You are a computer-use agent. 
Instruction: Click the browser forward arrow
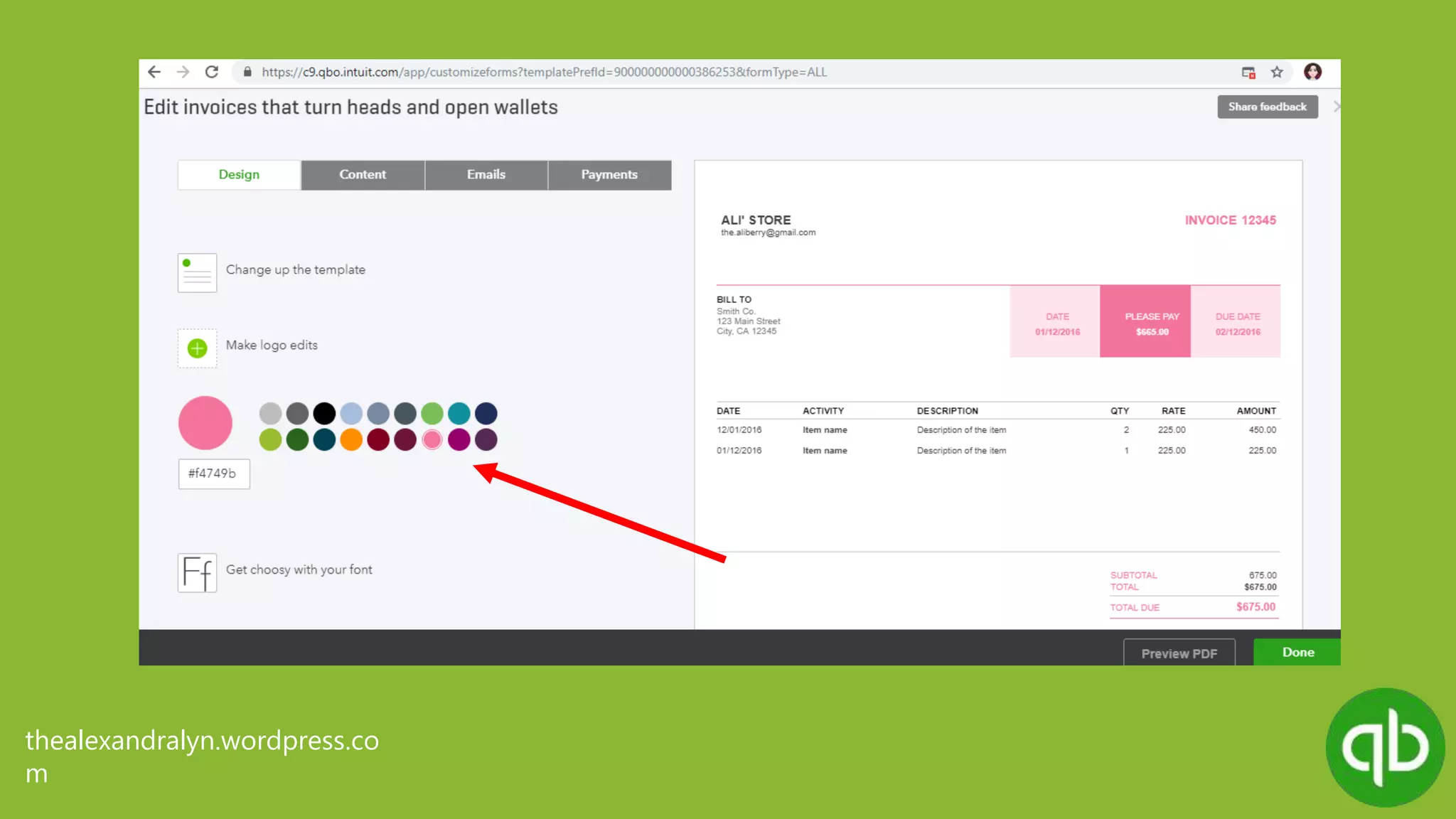tap(183, 72)
